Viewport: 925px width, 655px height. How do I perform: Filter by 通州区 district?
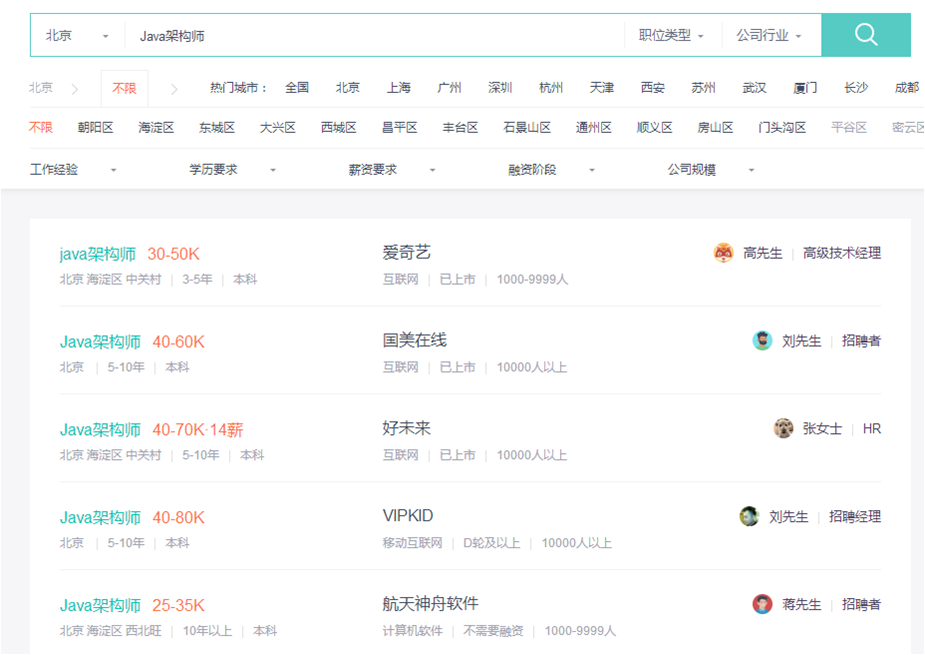tap(593, 127)
